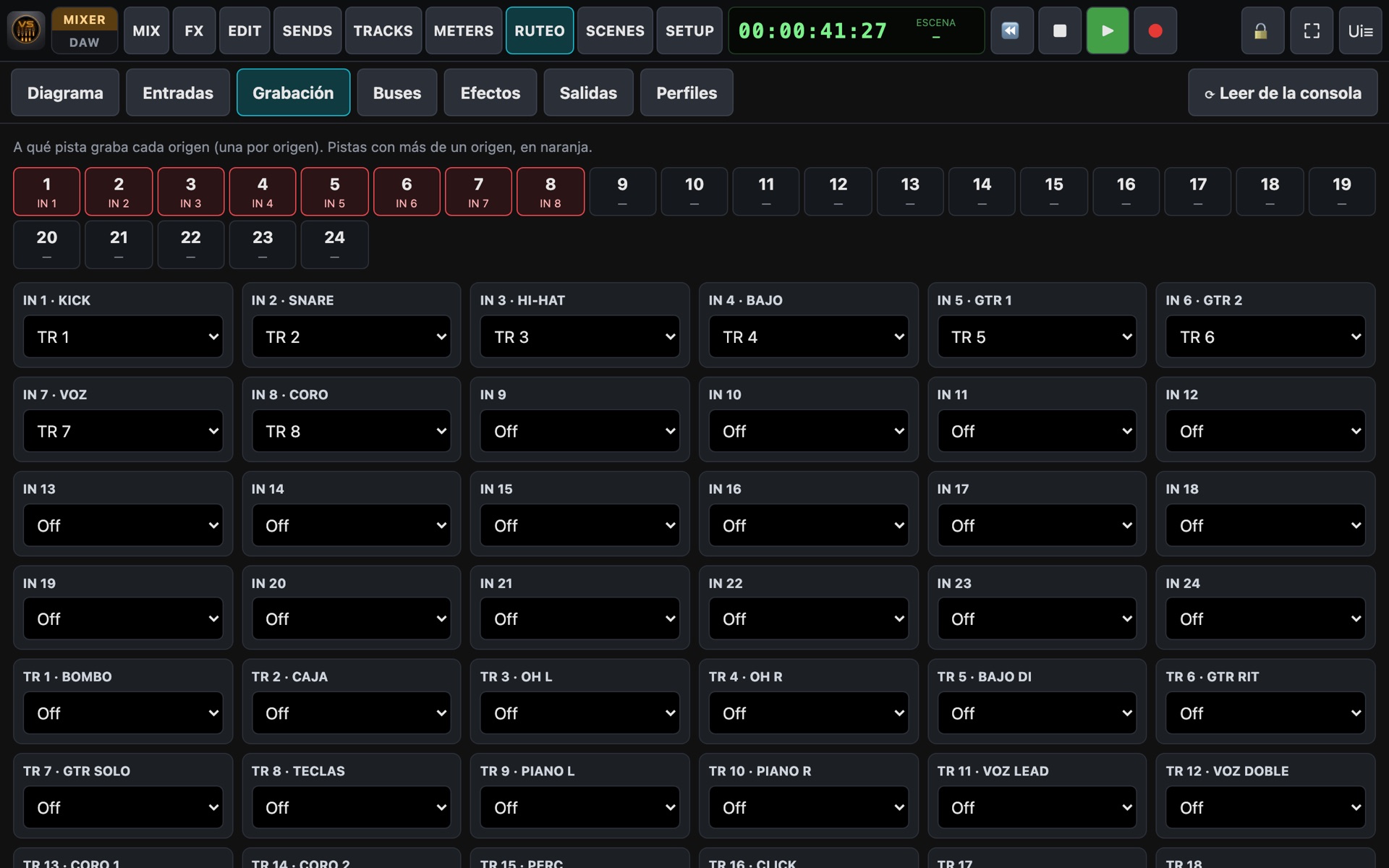Image resolution: width=1389 pixels, height=868 pixels.
Task: Switch to MIXER mode
Action: pyautogui.click(x=84, y=20)
